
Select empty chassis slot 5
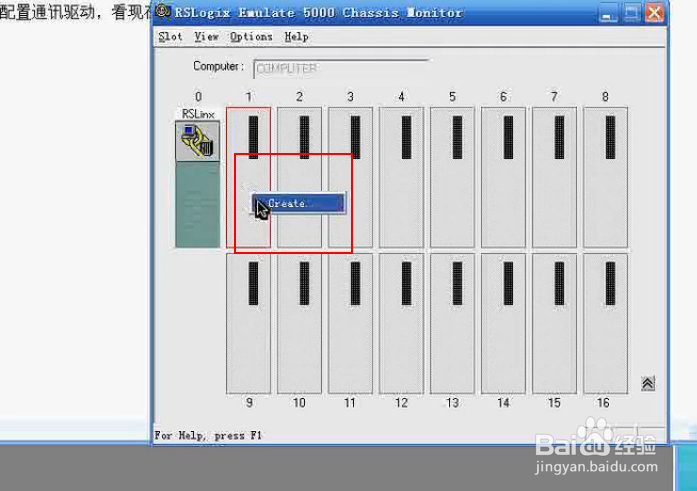(453, 177)
